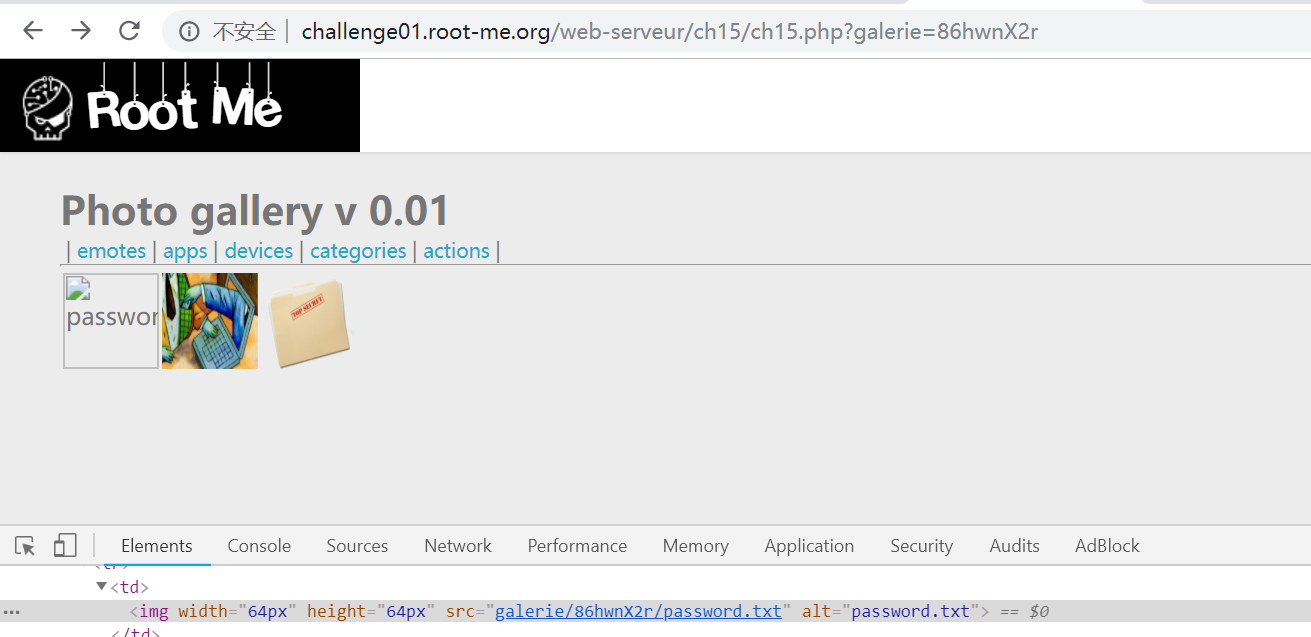Click the URL address bar

(x=670, y=32)
